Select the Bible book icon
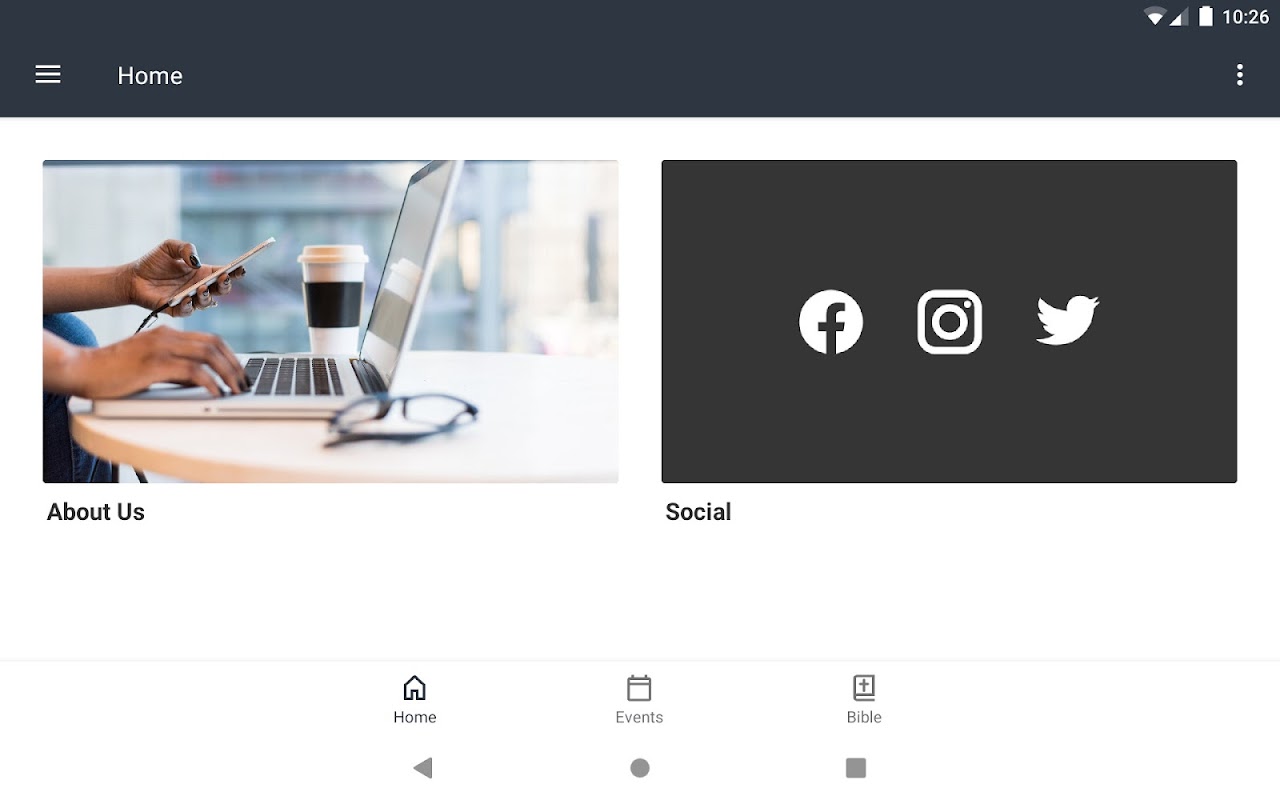Viewport: 1280px width, 800px height. point(864,688)
